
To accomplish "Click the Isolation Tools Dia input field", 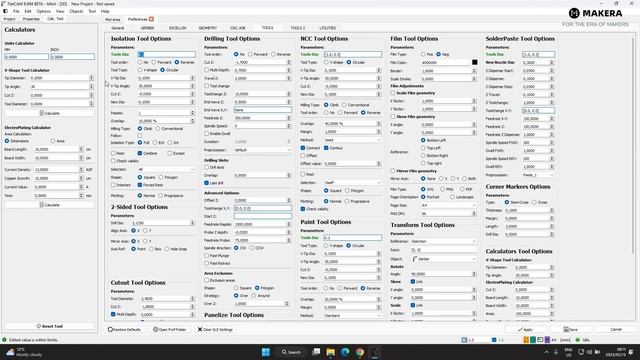I will 166,54.
